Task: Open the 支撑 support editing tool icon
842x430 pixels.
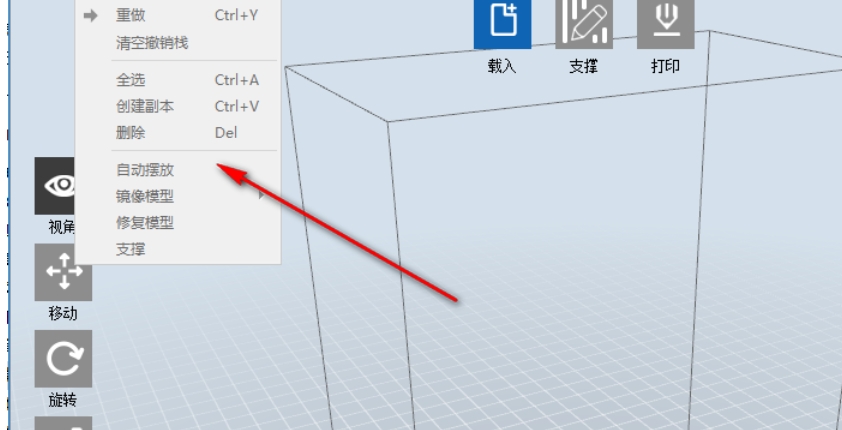Action: click(584, 24)
